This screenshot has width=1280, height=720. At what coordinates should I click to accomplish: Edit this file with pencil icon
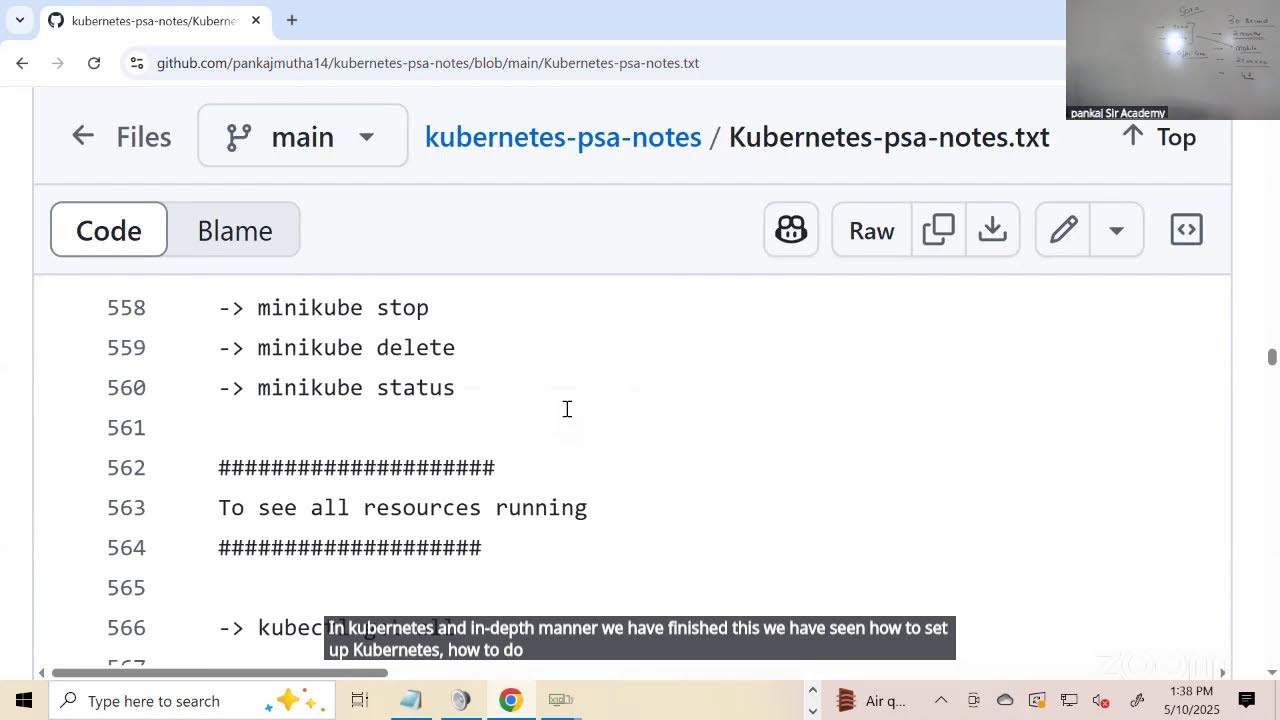[1063, 230]
